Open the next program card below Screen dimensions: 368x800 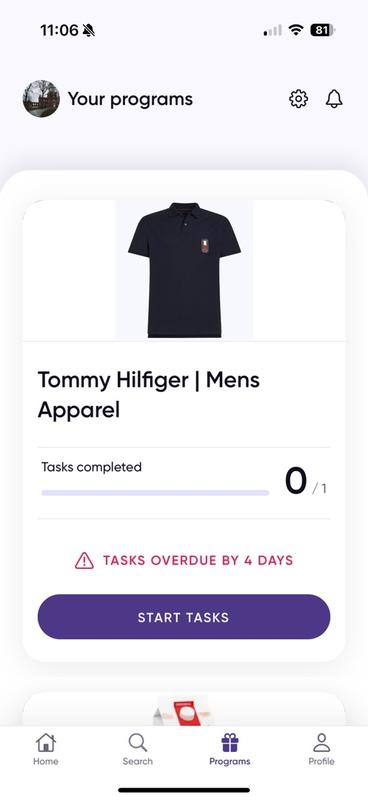[184, 710]
